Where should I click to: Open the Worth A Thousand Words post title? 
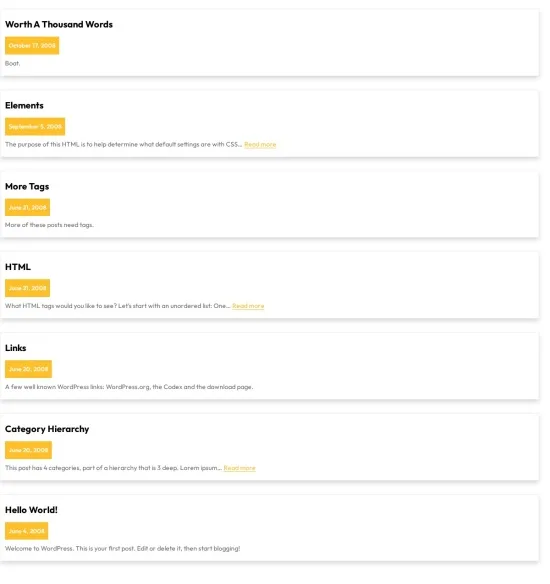(59, 25)
